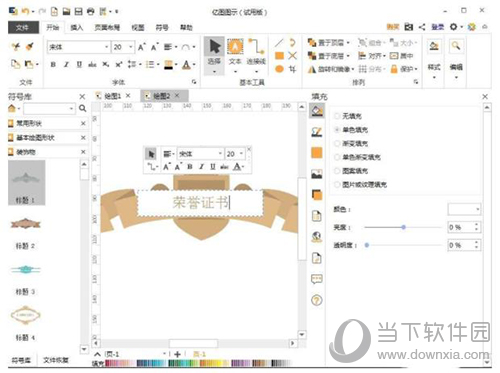Image resolution: width=500 pixels, height=373 pixels.
Task: Open the picture tab in the side panel
Action: (x=317, y=174)
